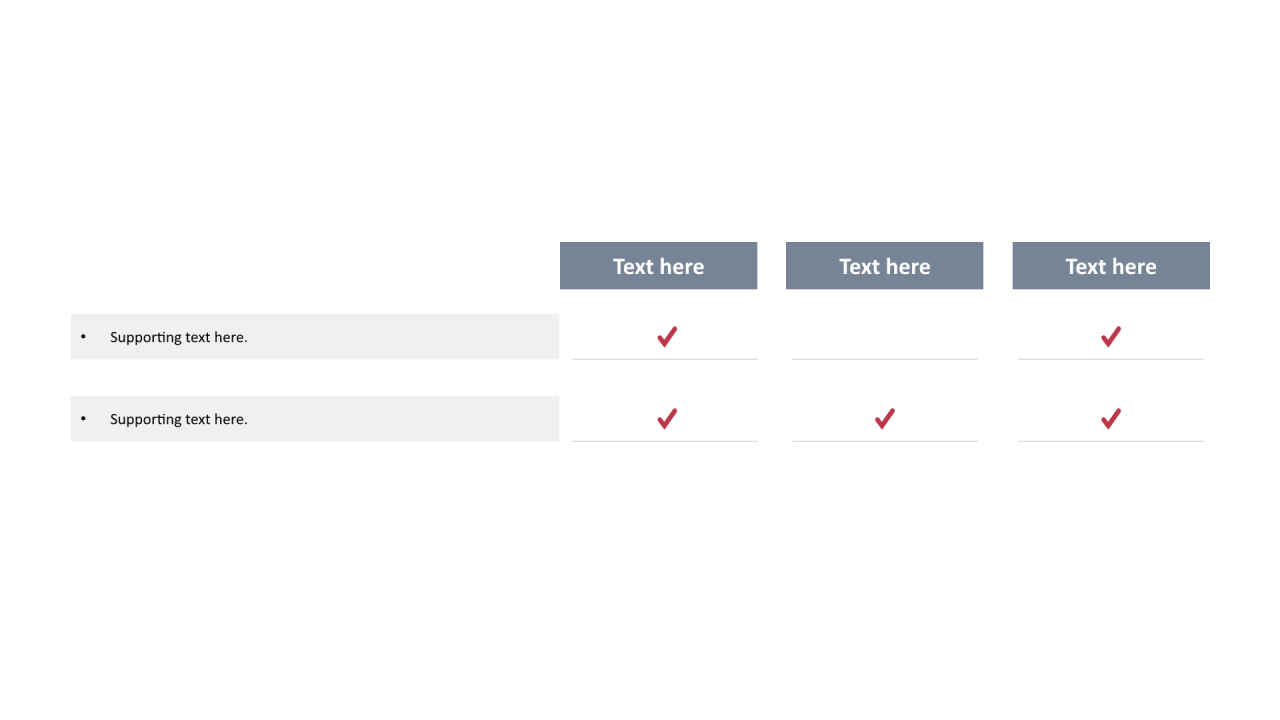Click the underline beneath the top-row first-column checkmark
The width and height of the screenshot is (1280, 720).
pos(664,359)
